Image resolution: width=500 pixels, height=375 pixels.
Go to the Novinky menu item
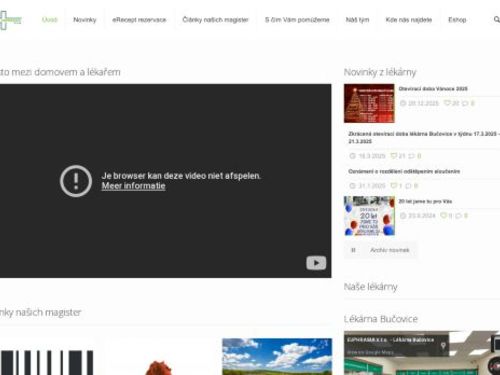coord(85,20)
